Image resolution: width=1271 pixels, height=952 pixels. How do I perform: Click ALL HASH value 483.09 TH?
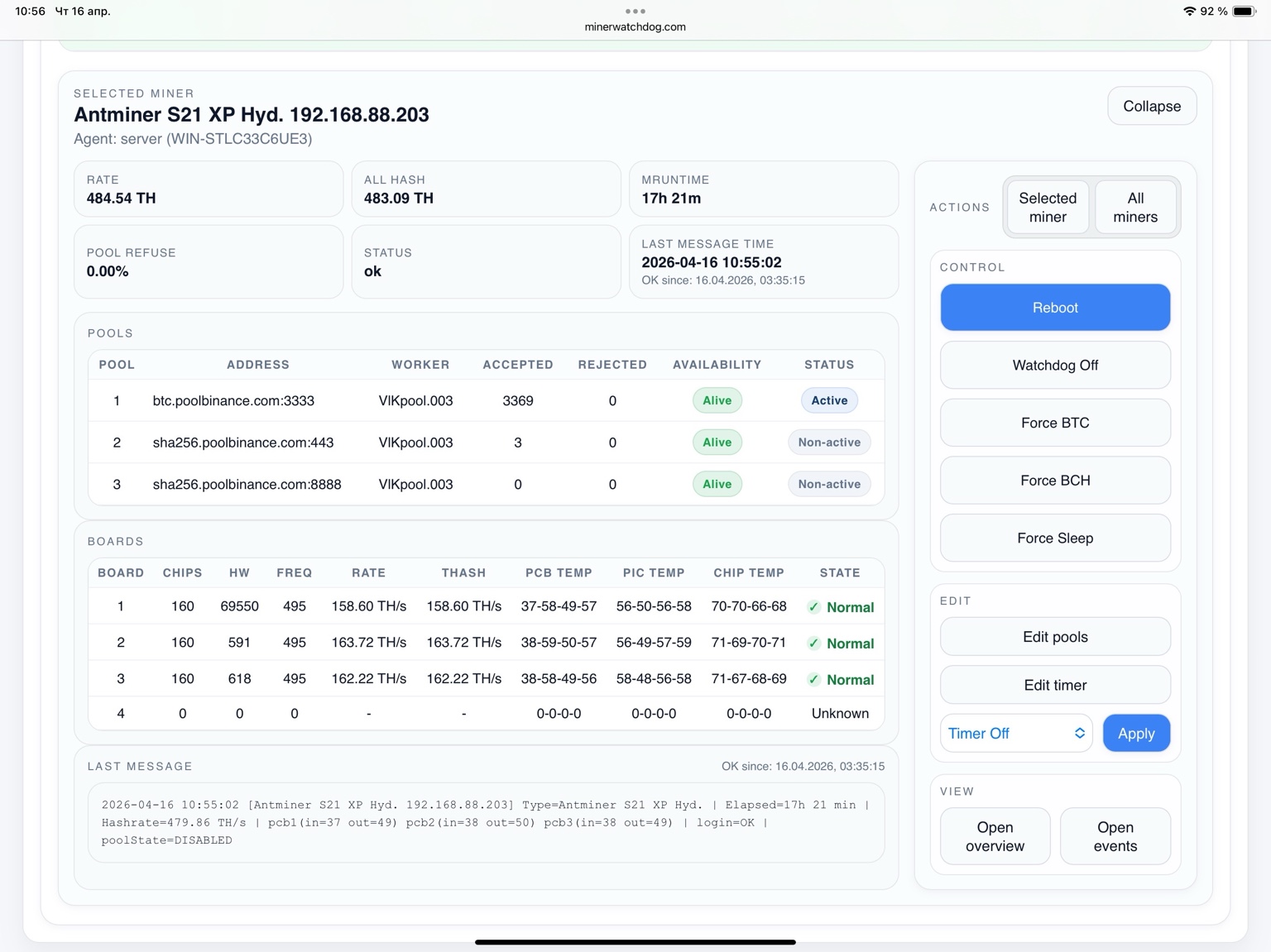pos(399,199)
